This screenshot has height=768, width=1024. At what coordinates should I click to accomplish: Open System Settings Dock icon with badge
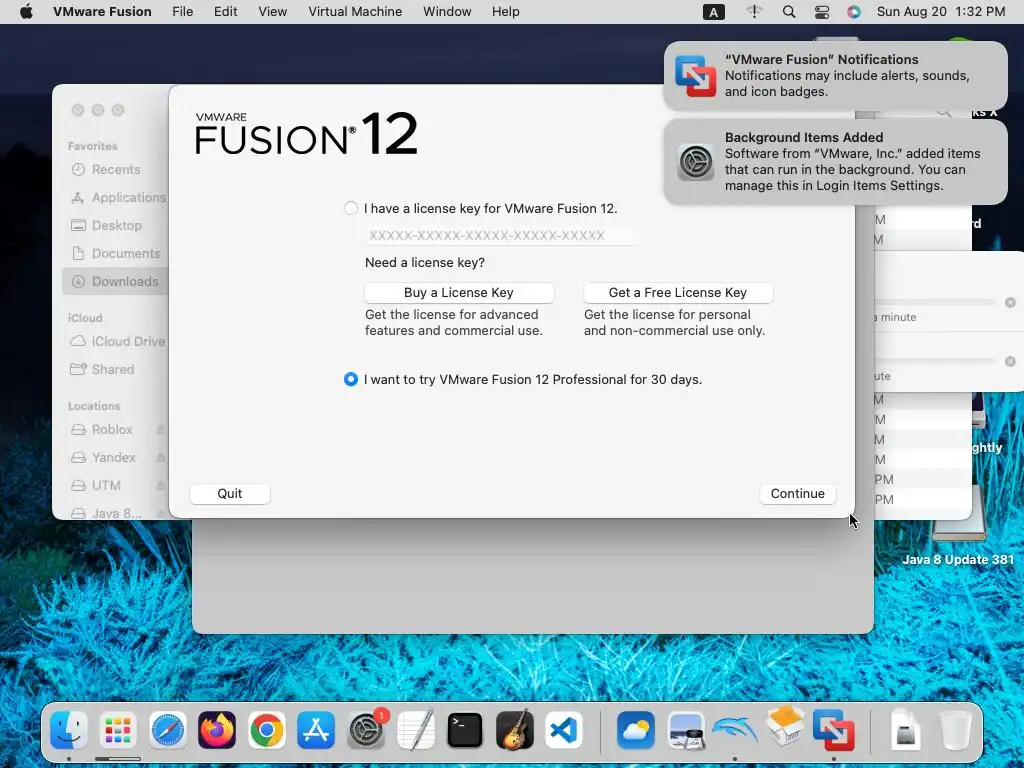pyautogui.click(x=366, y=729)
